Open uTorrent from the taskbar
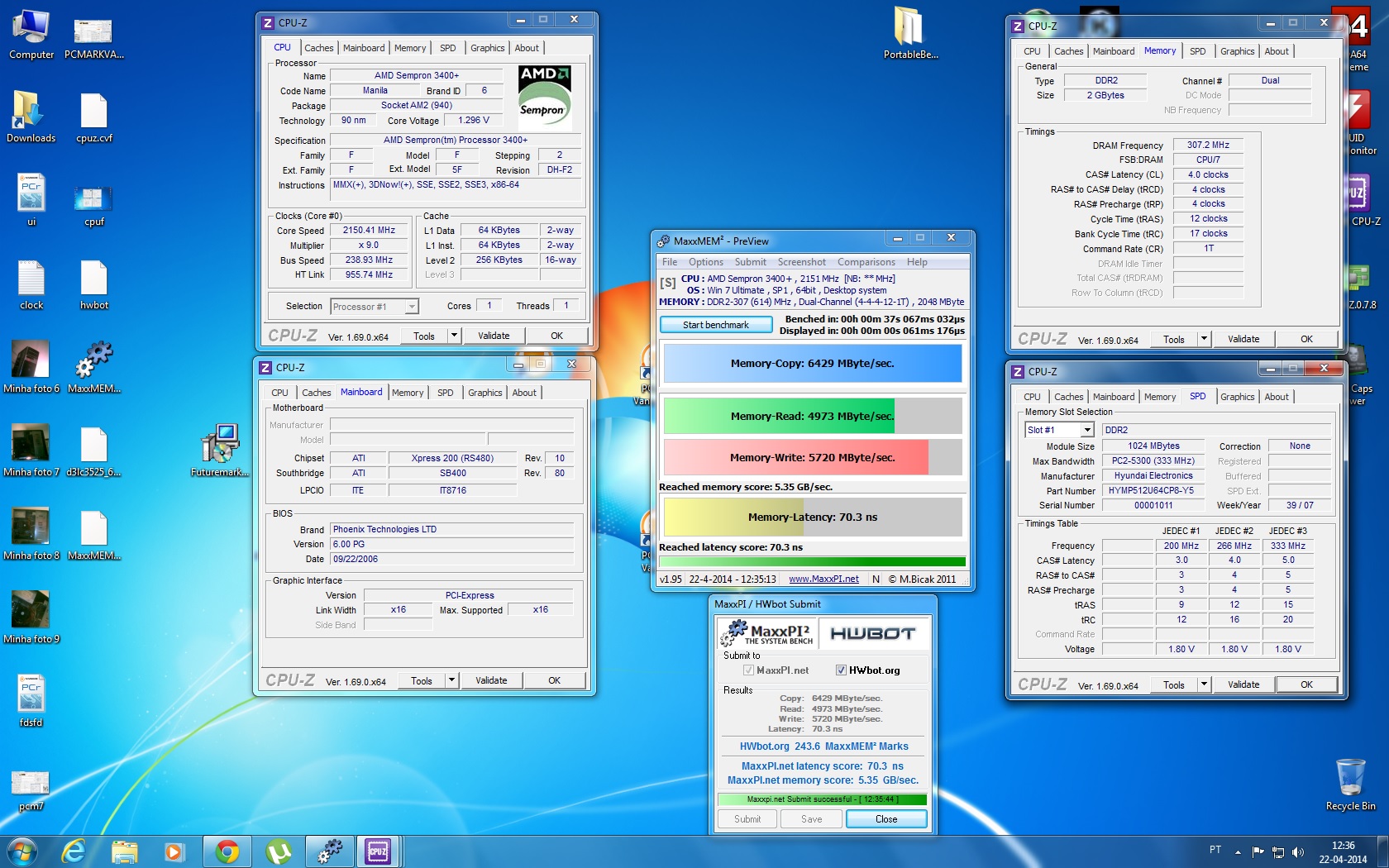This screenshot has height=868, width=1389. point(279,851)
